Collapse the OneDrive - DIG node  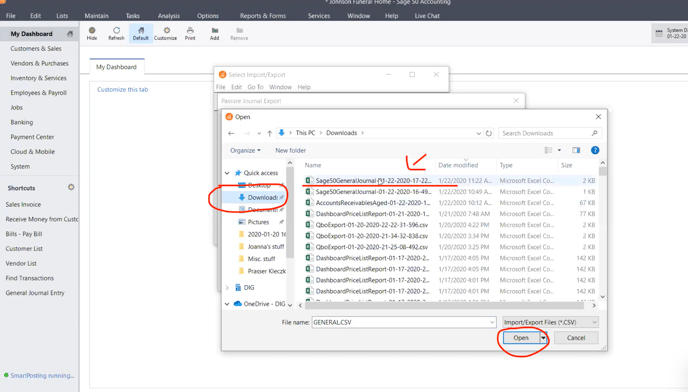(227, 304)
